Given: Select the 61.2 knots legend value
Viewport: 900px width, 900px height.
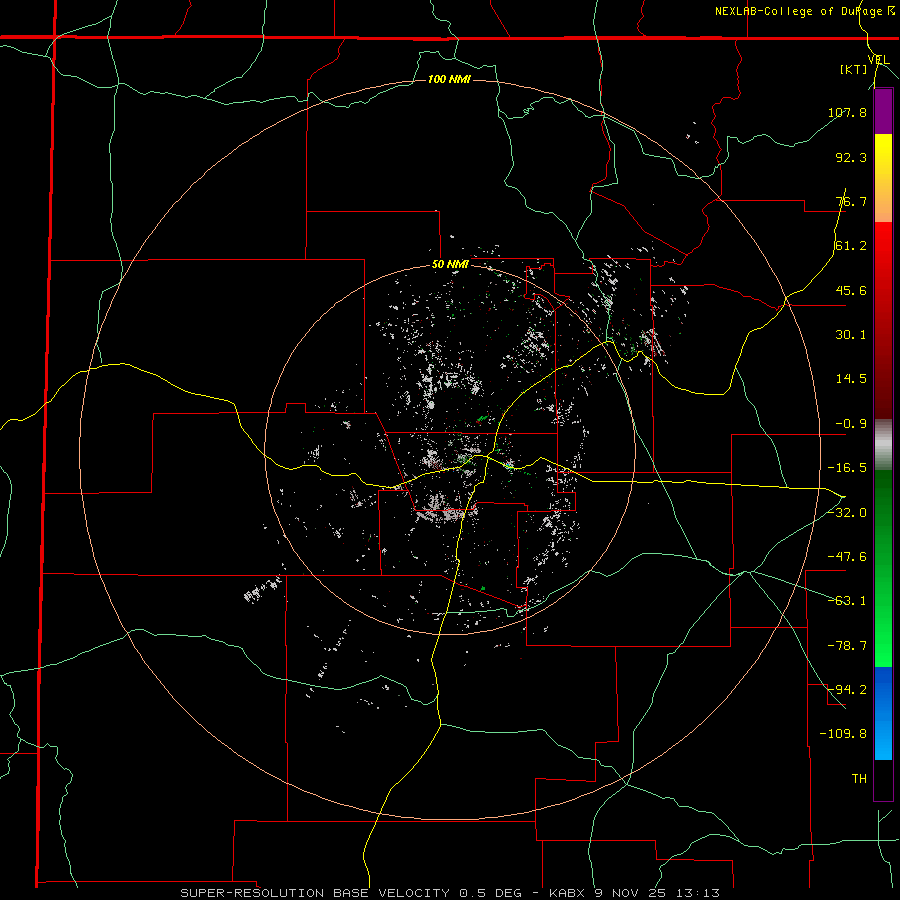Looking at the screenshot, I should pyautogui.click(x=851, y=246).
